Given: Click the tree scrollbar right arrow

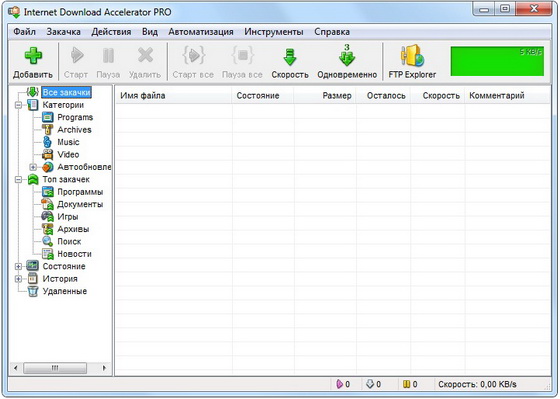Looking at the screenshot, I should pos(104,368).
